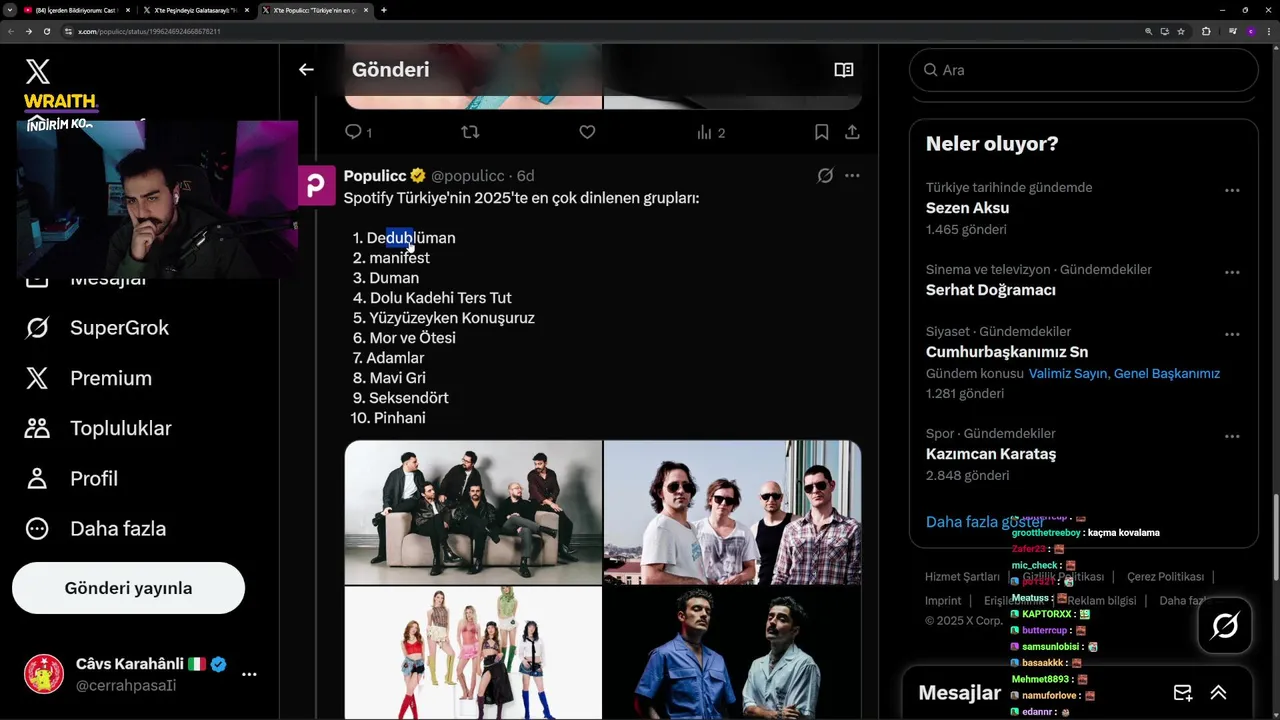Open Populicc's profile avatar

click(316, 185)
